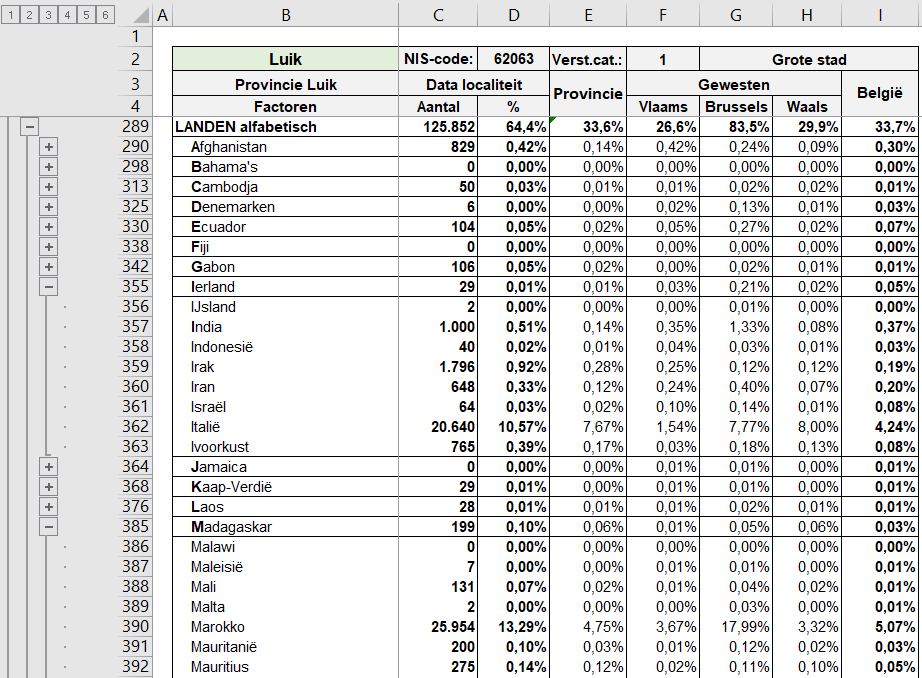Click the Indonesië cell

coord(285,347)
